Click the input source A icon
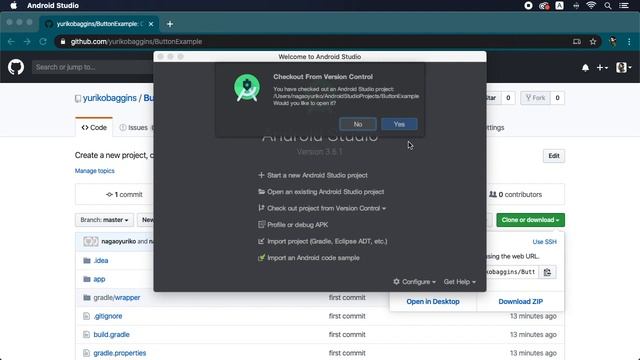 (x=560, y=5)
